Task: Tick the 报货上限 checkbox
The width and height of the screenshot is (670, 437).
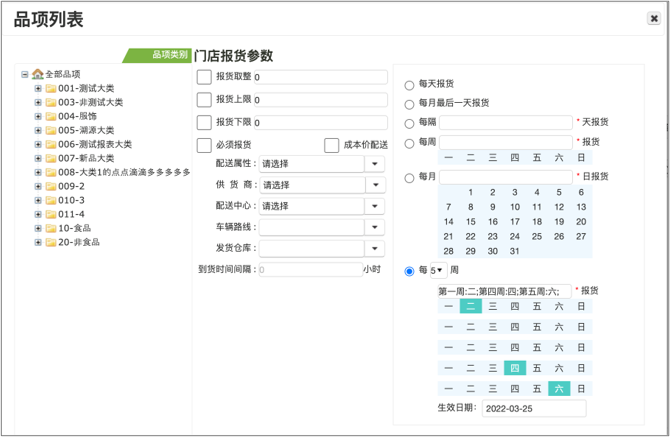Action: point(204,100)
